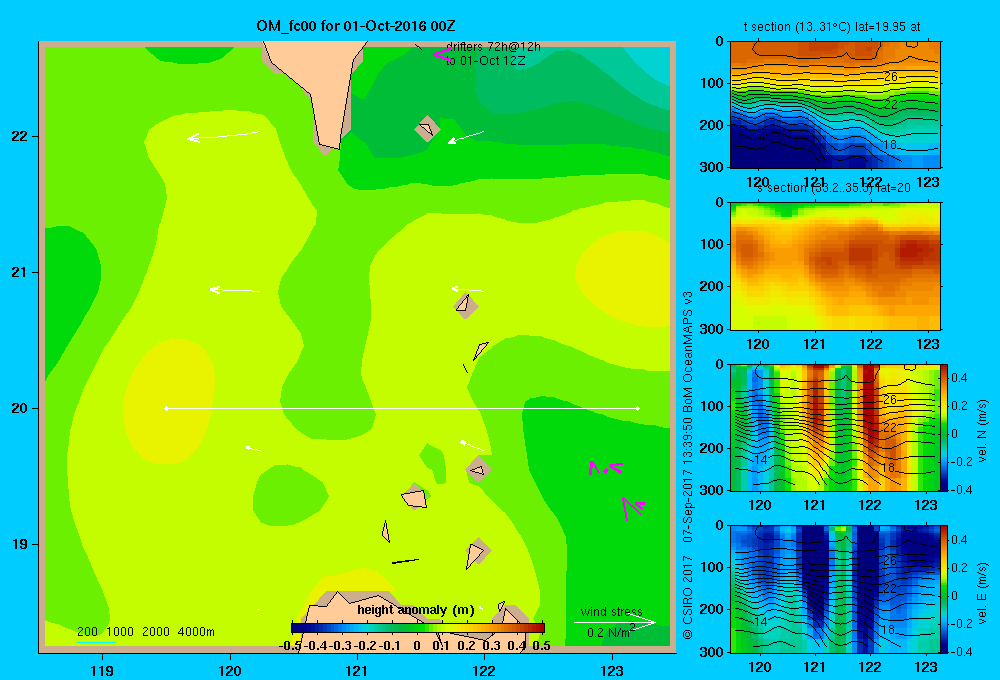Image resolution: width=1000 pixels, height=680 pixels.
Task: Click the "vel. E (m/s)" axis label
Action: pos(983,592)
